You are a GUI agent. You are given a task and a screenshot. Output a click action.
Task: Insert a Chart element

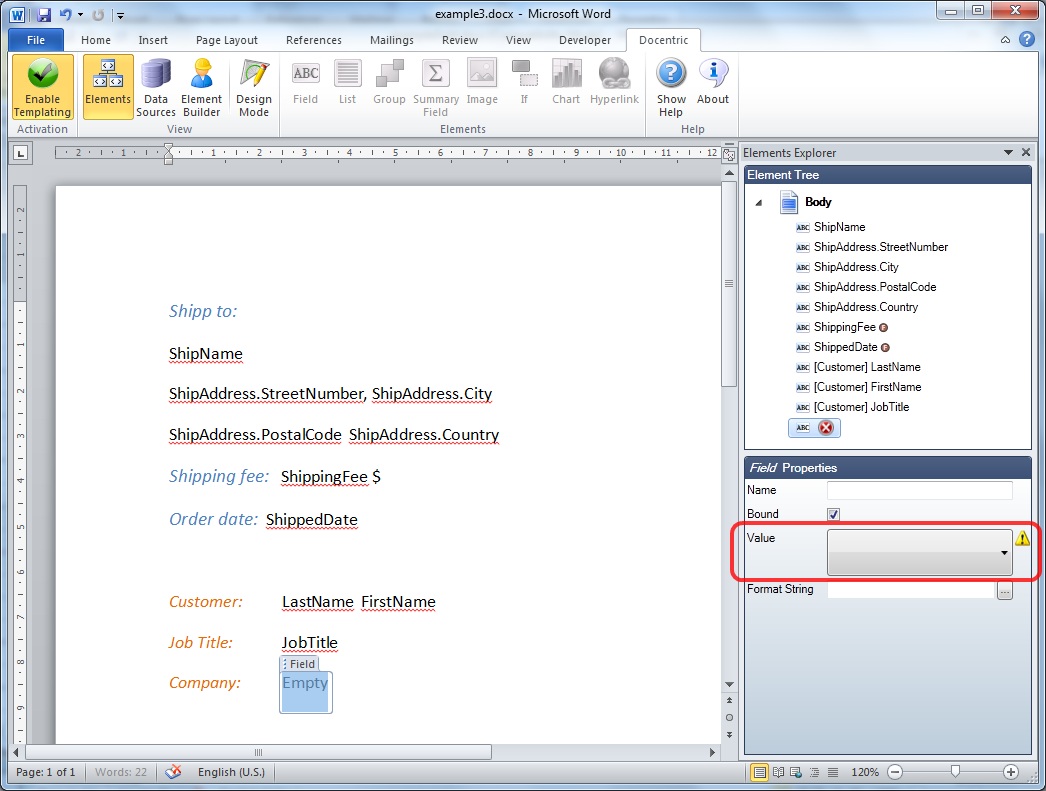click(566, 82)
